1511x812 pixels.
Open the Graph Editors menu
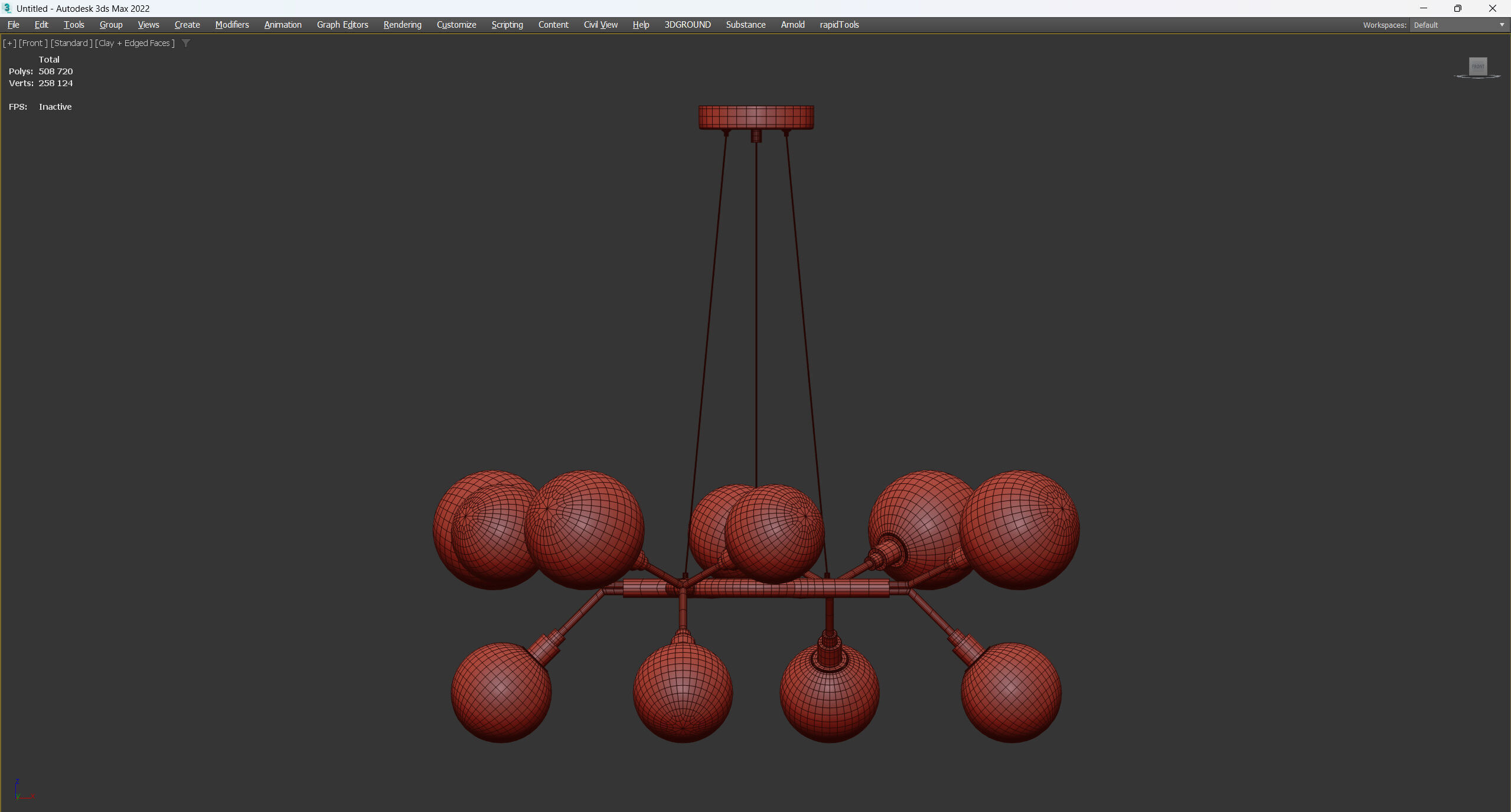click(x=342, y=25)
